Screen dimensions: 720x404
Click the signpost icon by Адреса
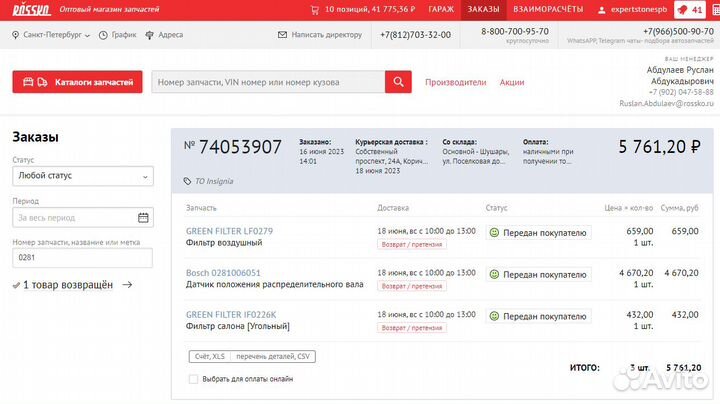(150, 35)
